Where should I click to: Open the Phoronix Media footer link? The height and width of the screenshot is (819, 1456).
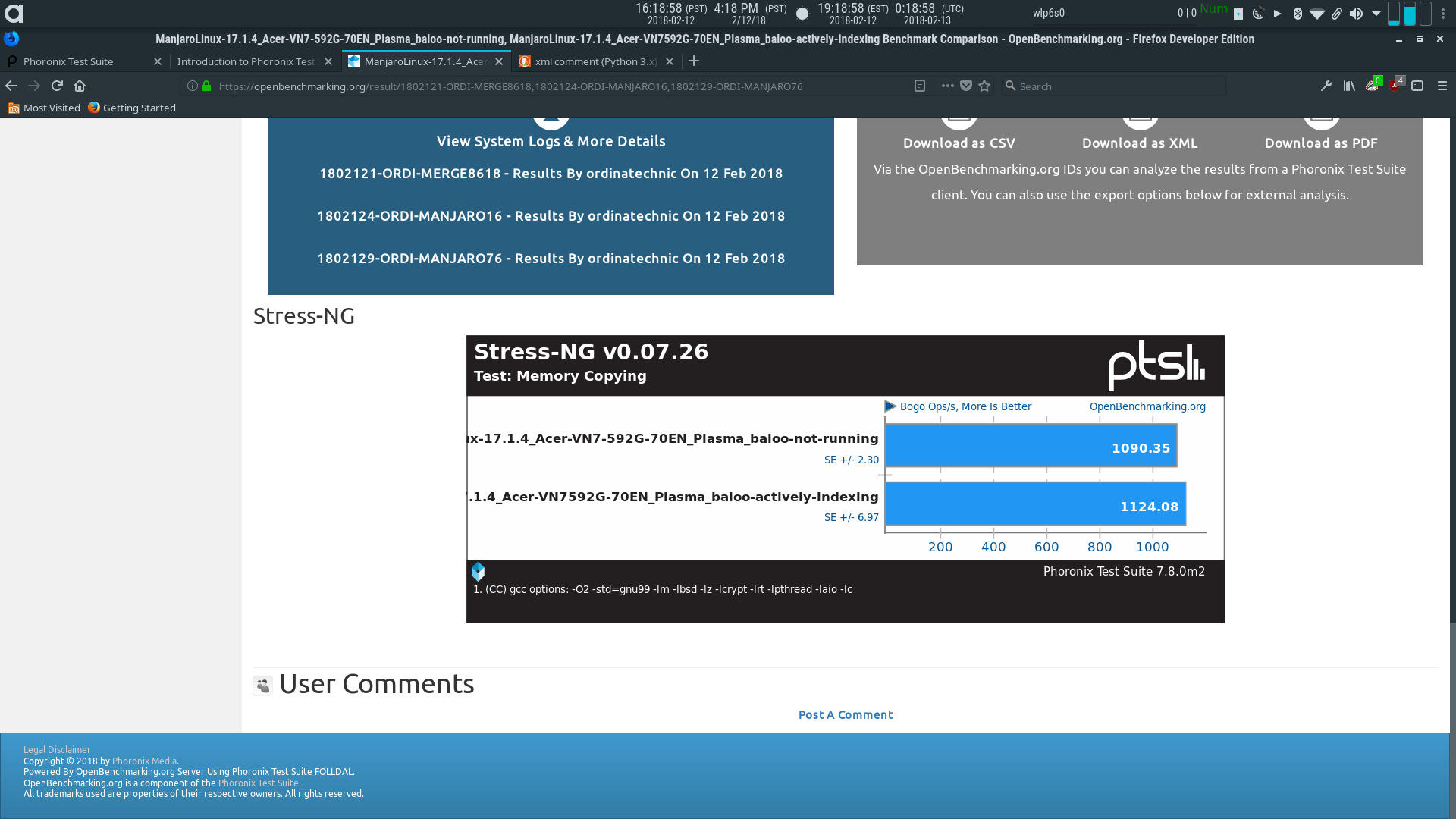point(144,761)
